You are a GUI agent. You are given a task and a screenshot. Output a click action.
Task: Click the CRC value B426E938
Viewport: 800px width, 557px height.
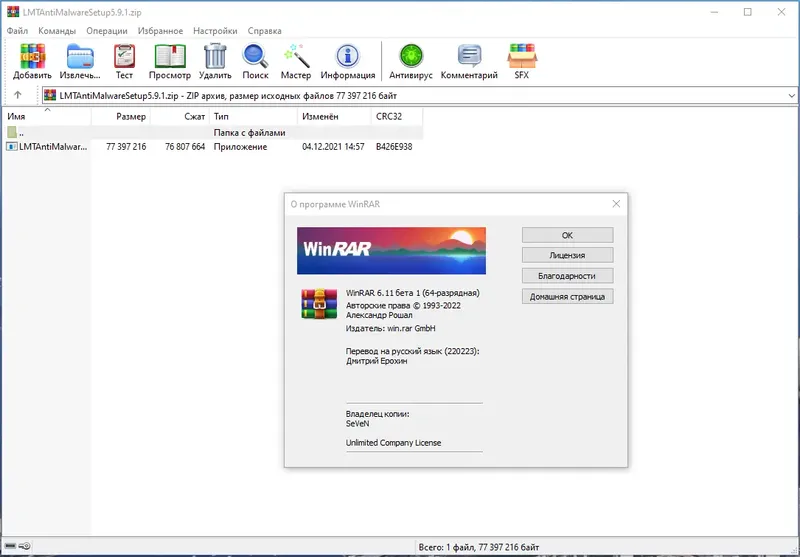(x=394, y=147)
